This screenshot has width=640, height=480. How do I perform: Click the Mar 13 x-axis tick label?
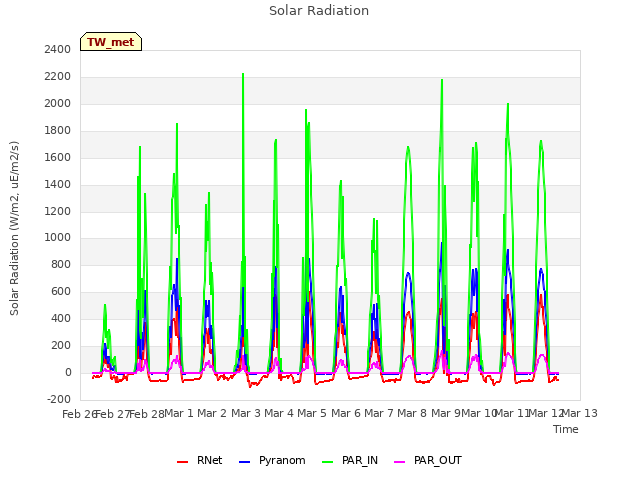[580, 413]
